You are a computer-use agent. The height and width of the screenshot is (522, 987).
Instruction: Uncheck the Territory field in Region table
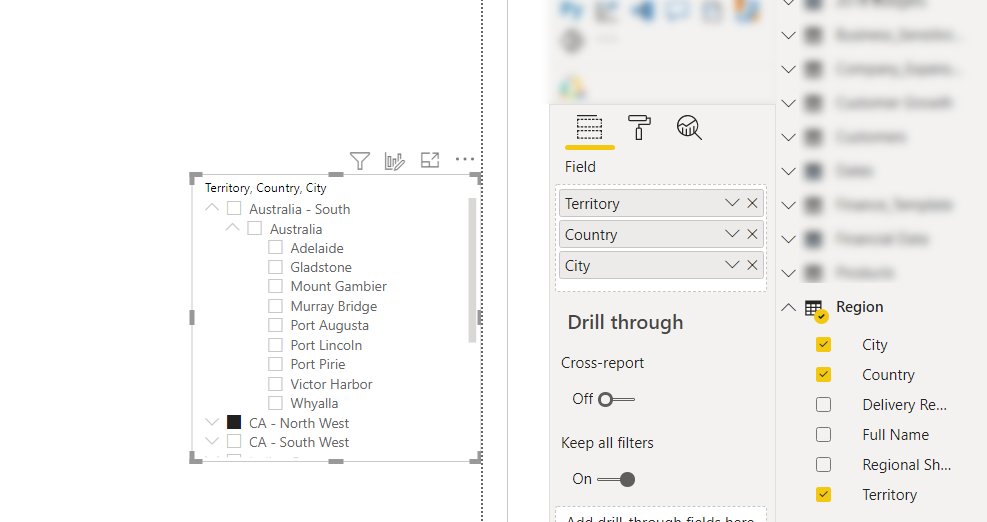[823, 494]
